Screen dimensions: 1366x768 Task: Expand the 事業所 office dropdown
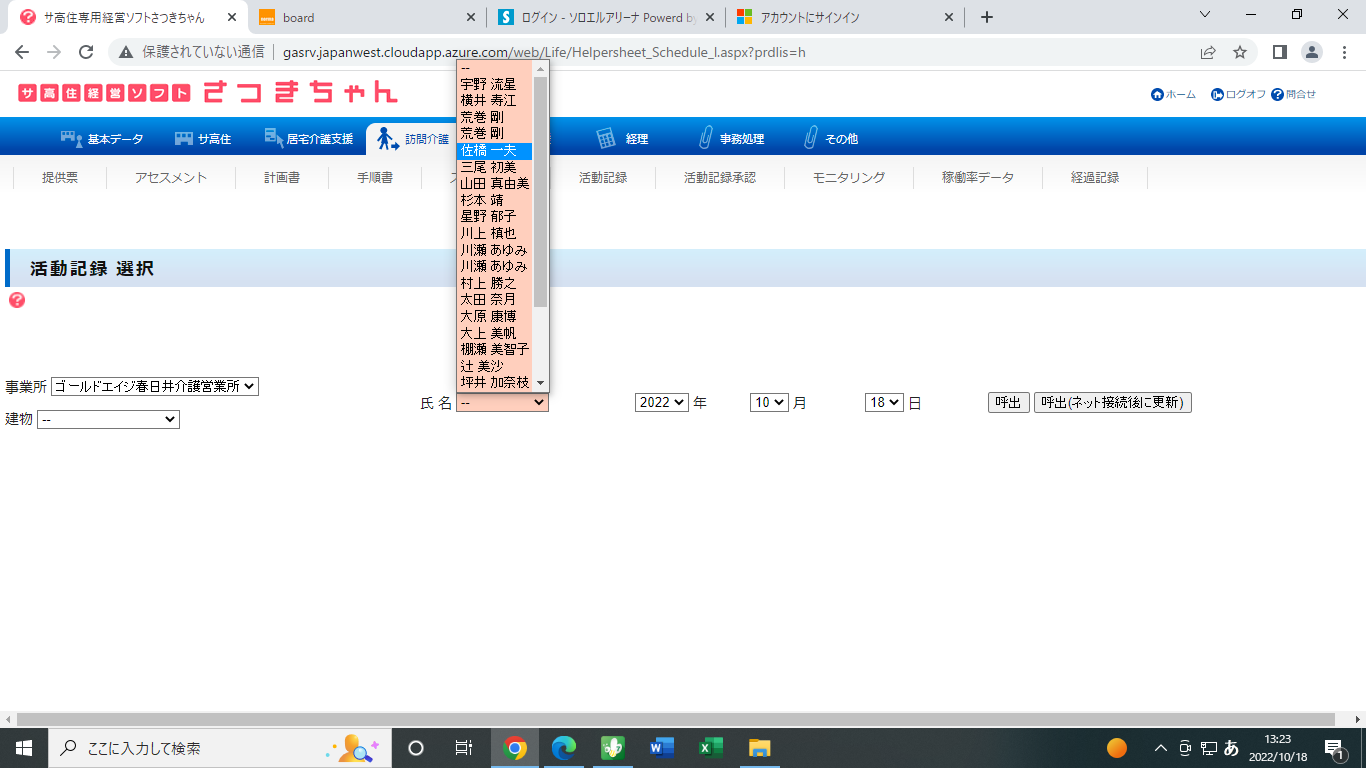155,386
